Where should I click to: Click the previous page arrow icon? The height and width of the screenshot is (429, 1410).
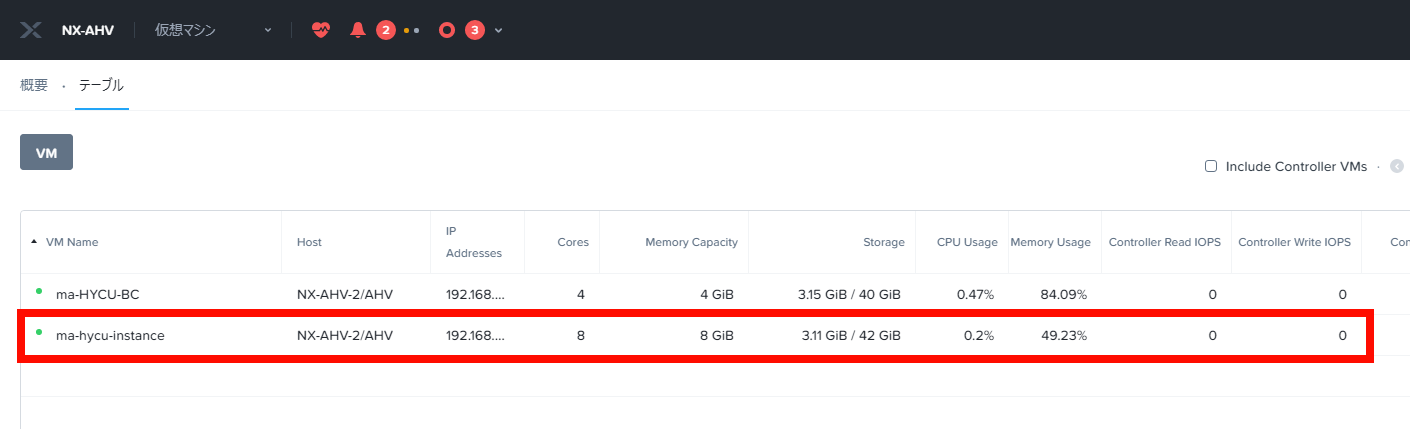tap(1397, 167)
